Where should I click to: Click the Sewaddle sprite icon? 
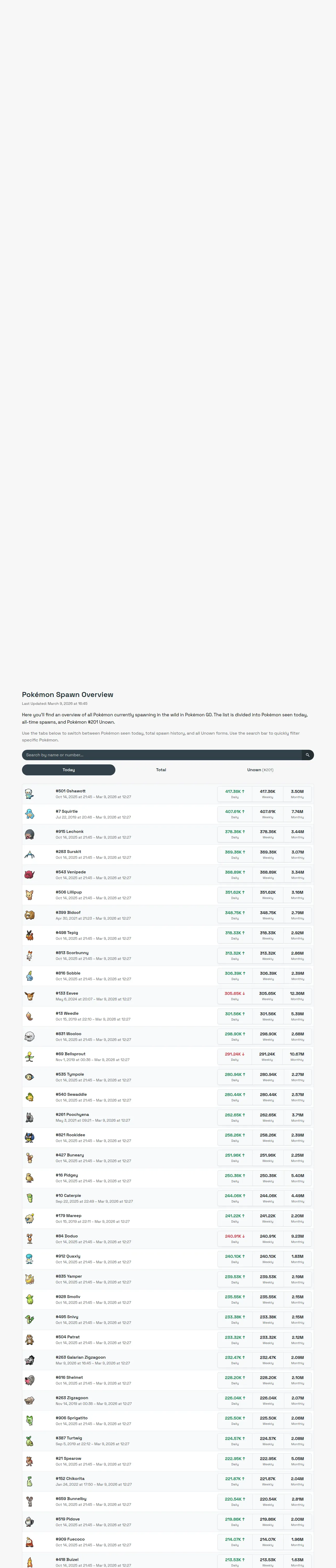(29, 1097)
